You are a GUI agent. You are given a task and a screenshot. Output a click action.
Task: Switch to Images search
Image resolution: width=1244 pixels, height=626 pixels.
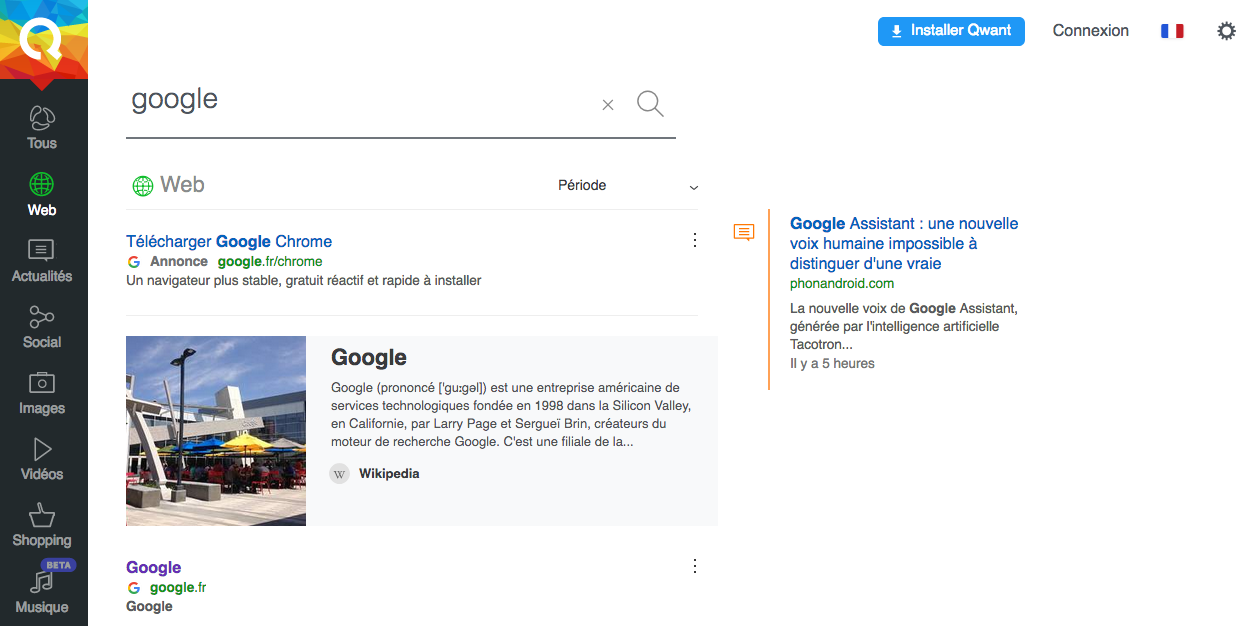(x=42, y=394)
